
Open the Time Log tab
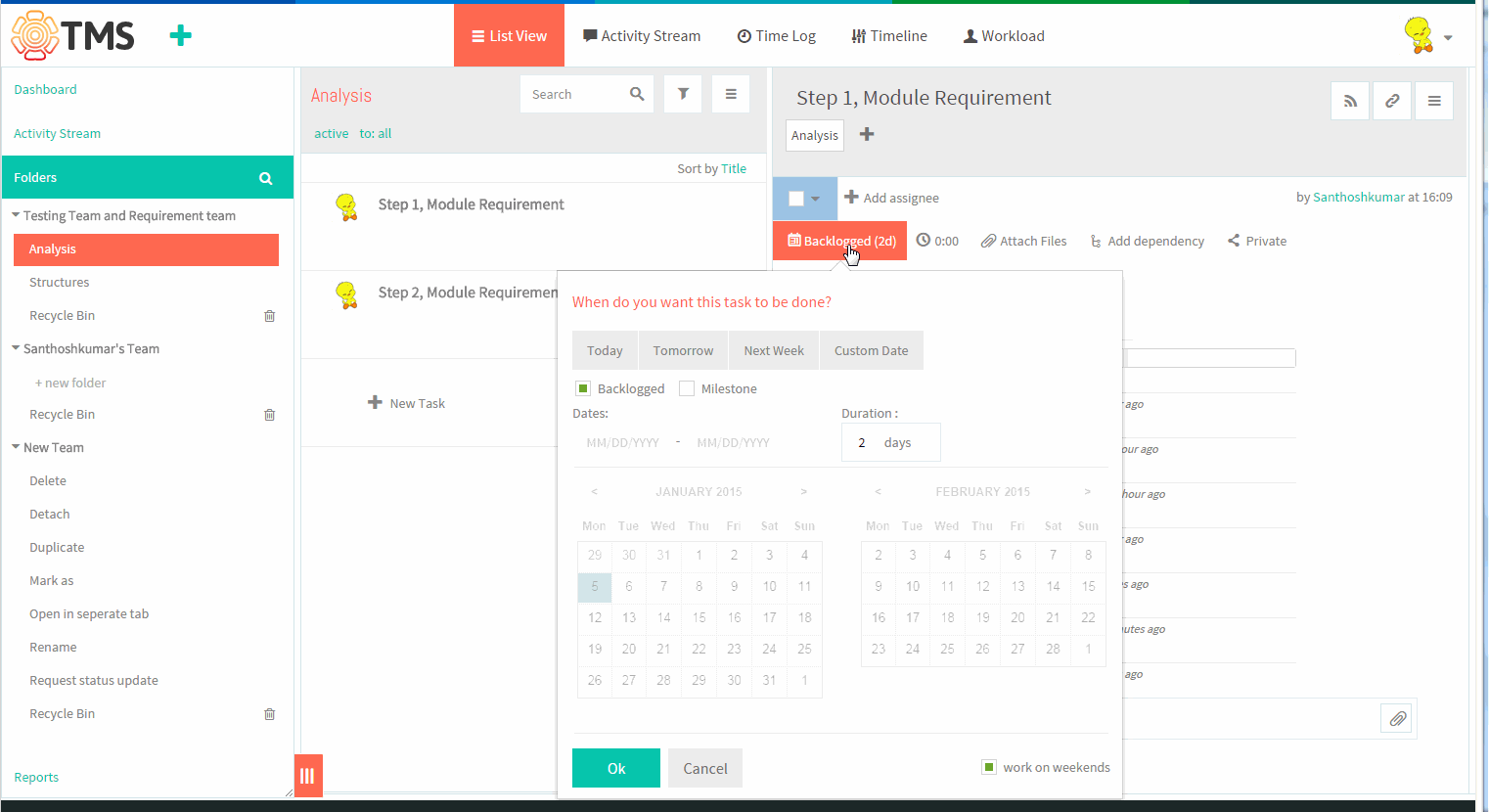[x=776, y=35]
